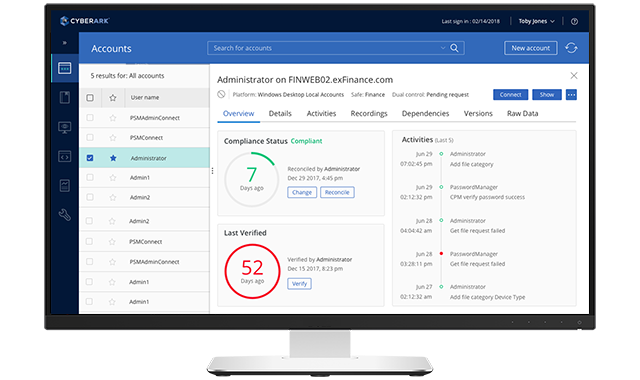Click the 'Dec 29 2017, 4:45 pm' reconciled date
This screenshot has width=640, height=380.
pos(315,178)
